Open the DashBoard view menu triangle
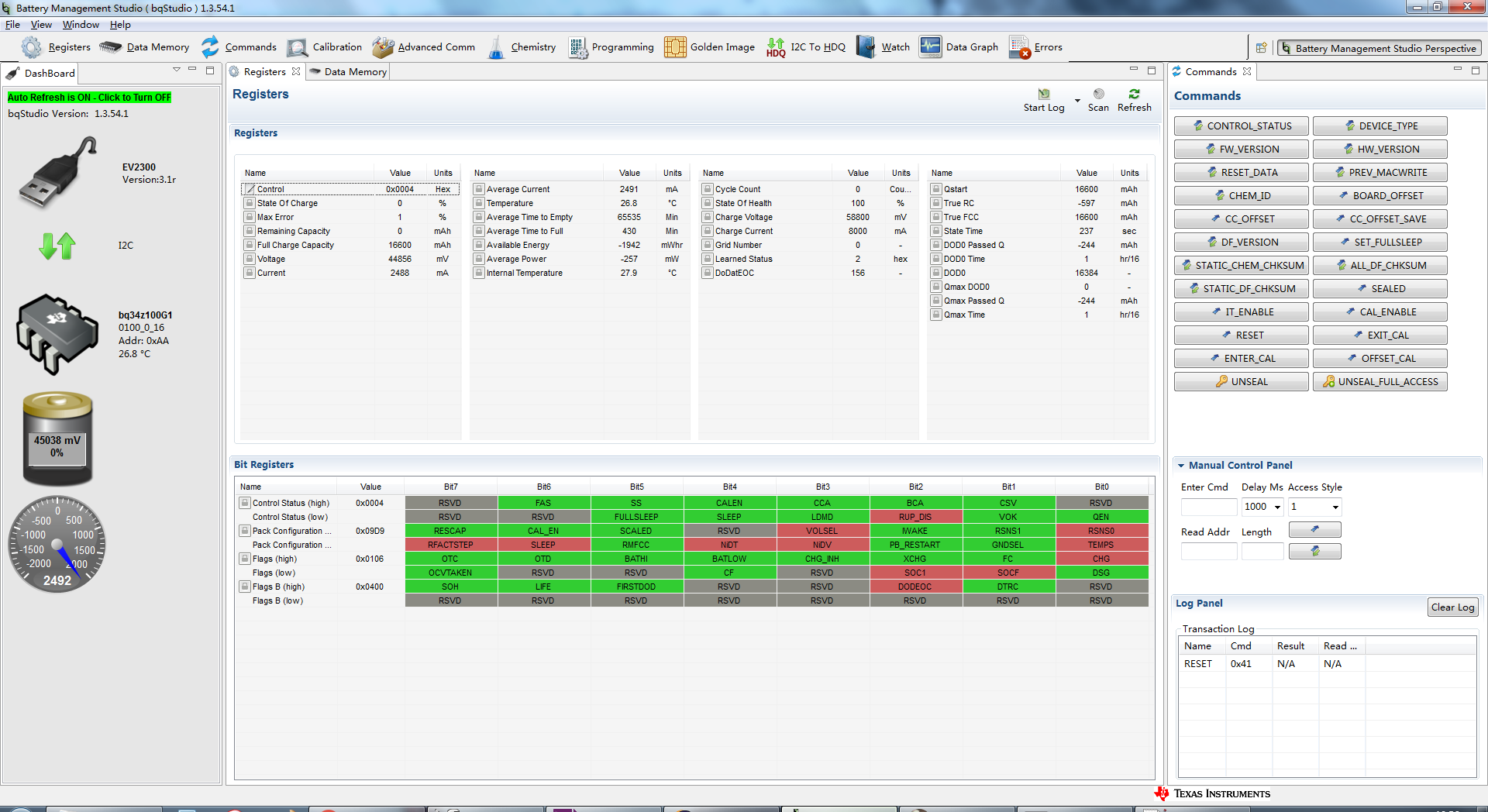 point(177,70)
